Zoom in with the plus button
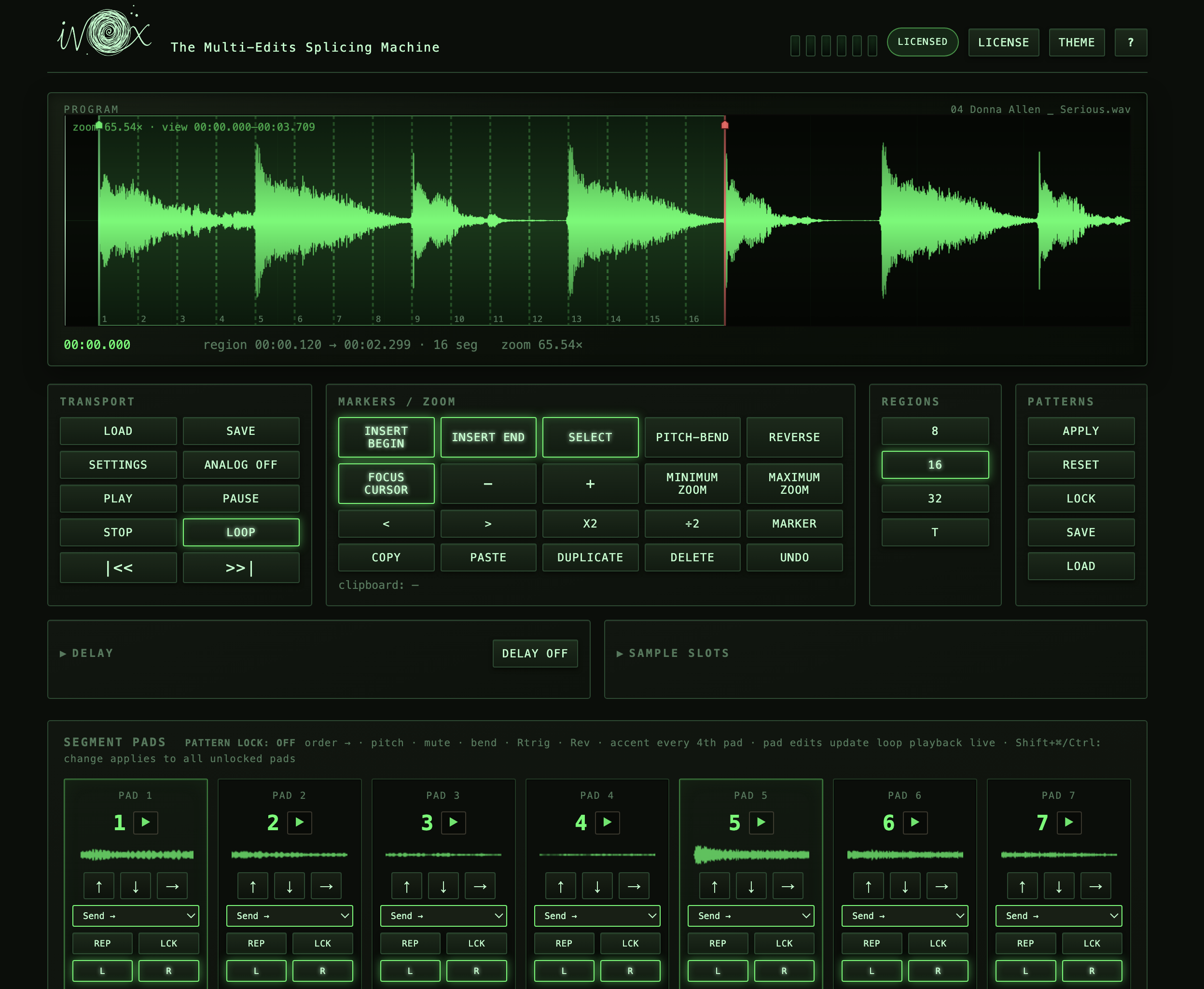Image resolution: width=1204 pixels, height=989 pixels. click(590, 484)
